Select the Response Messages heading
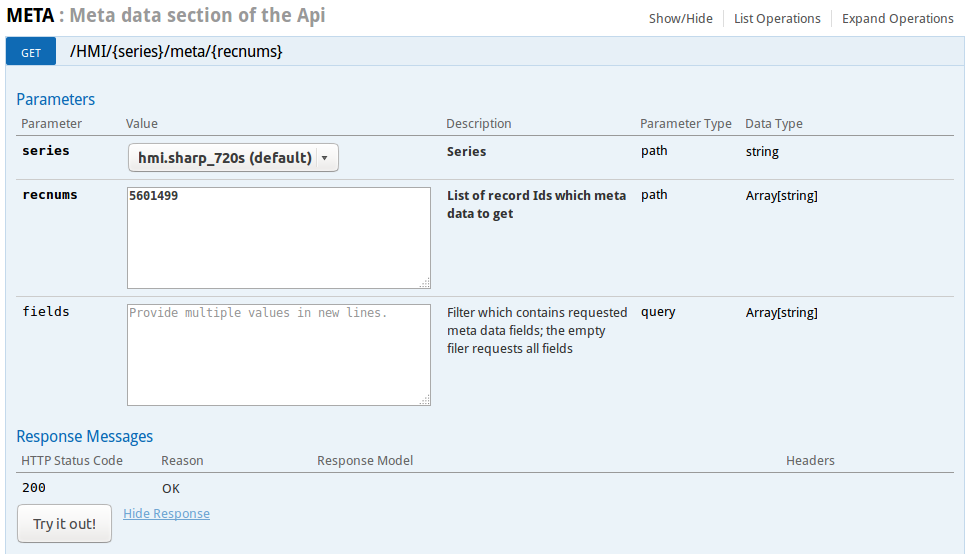 point(85,436)
